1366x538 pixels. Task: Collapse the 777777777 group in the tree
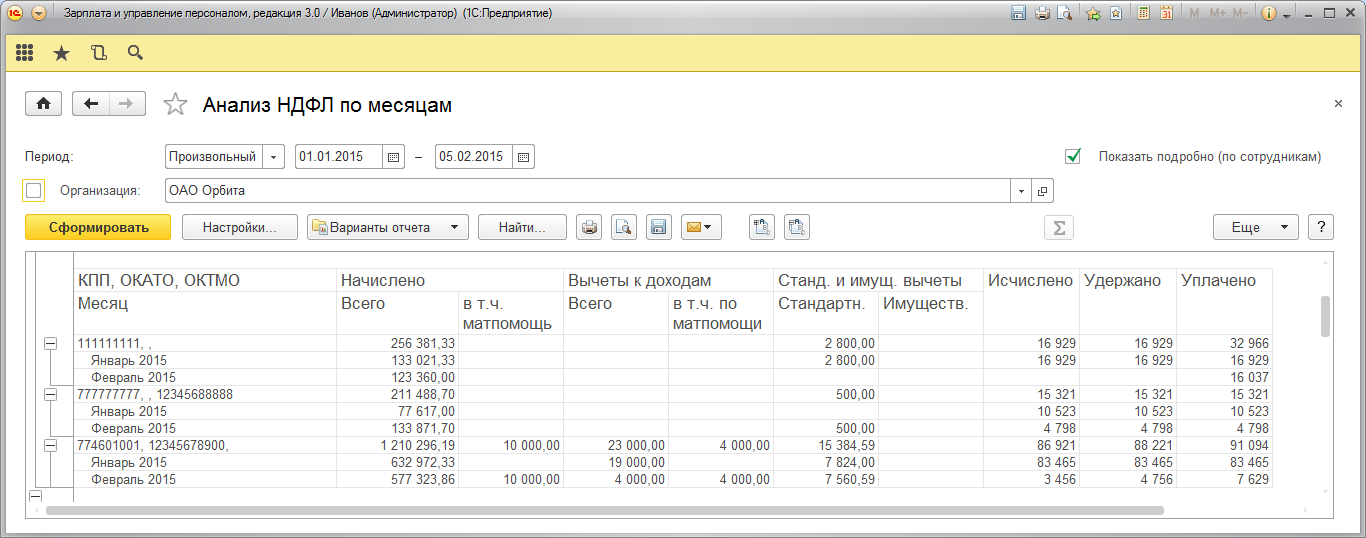point(49,395)
